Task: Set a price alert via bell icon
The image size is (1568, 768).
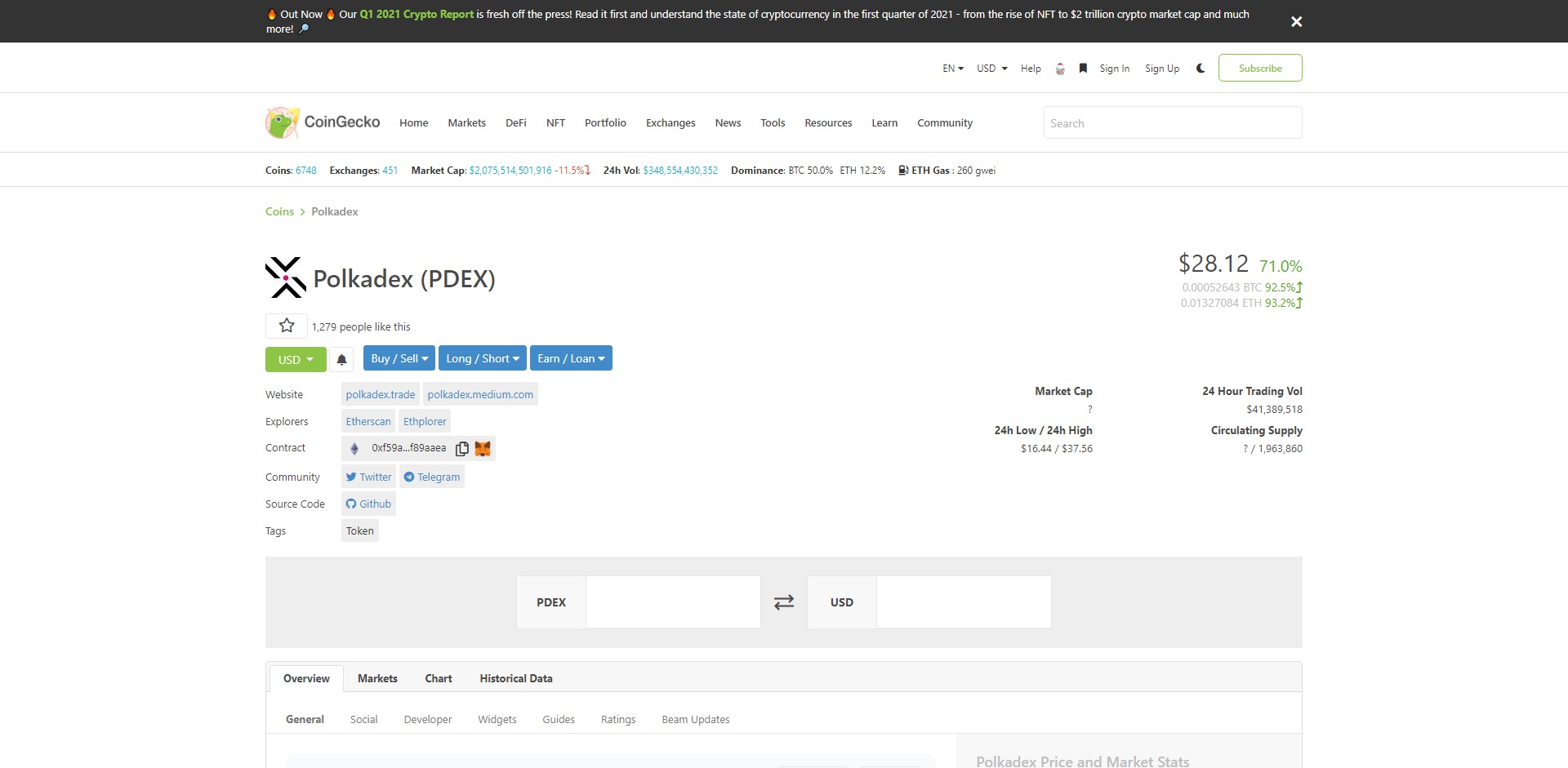Action: coord(341,358)
